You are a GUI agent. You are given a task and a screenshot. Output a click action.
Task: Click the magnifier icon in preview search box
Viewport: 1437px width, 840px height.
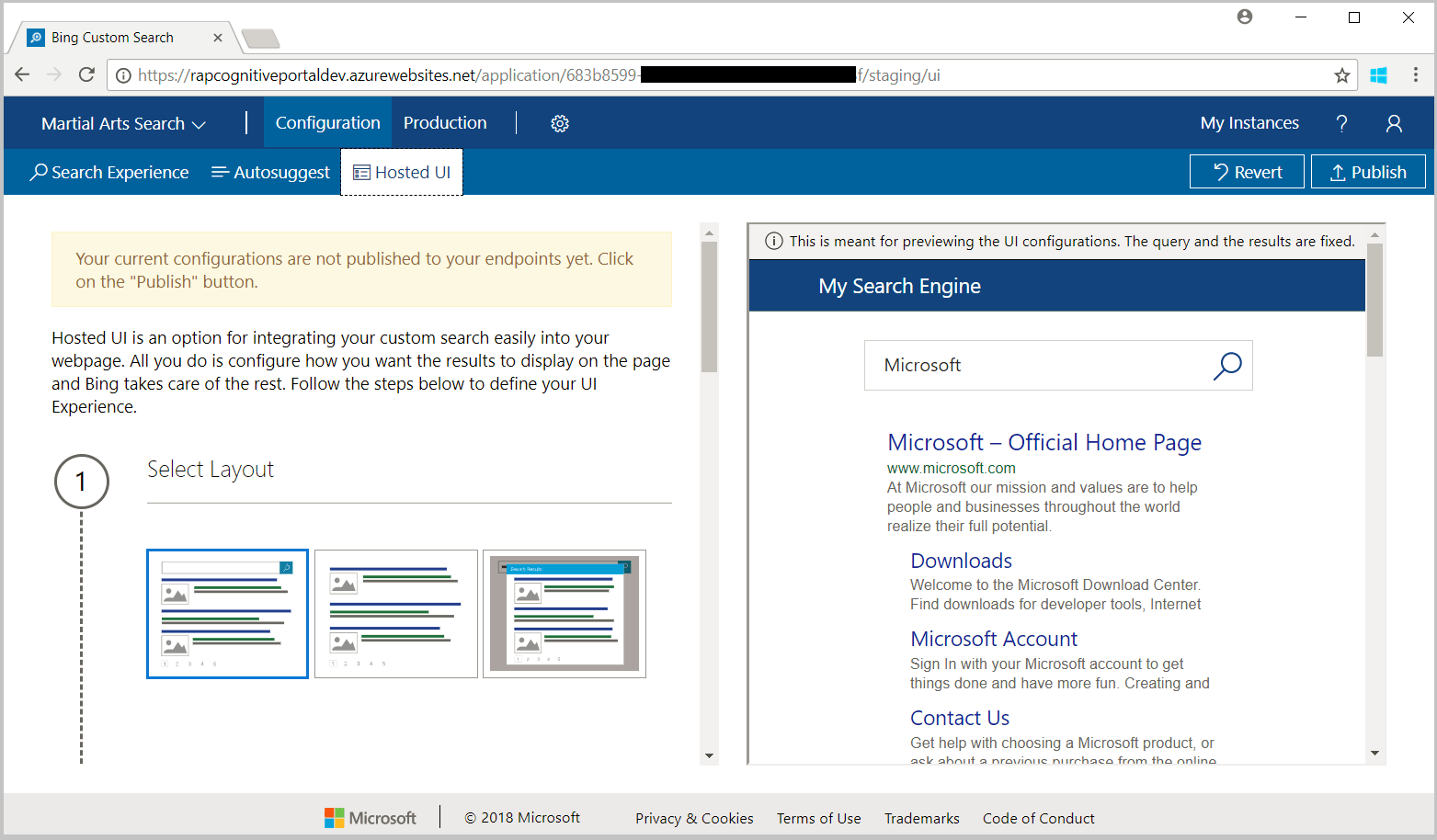(1227, 365)
